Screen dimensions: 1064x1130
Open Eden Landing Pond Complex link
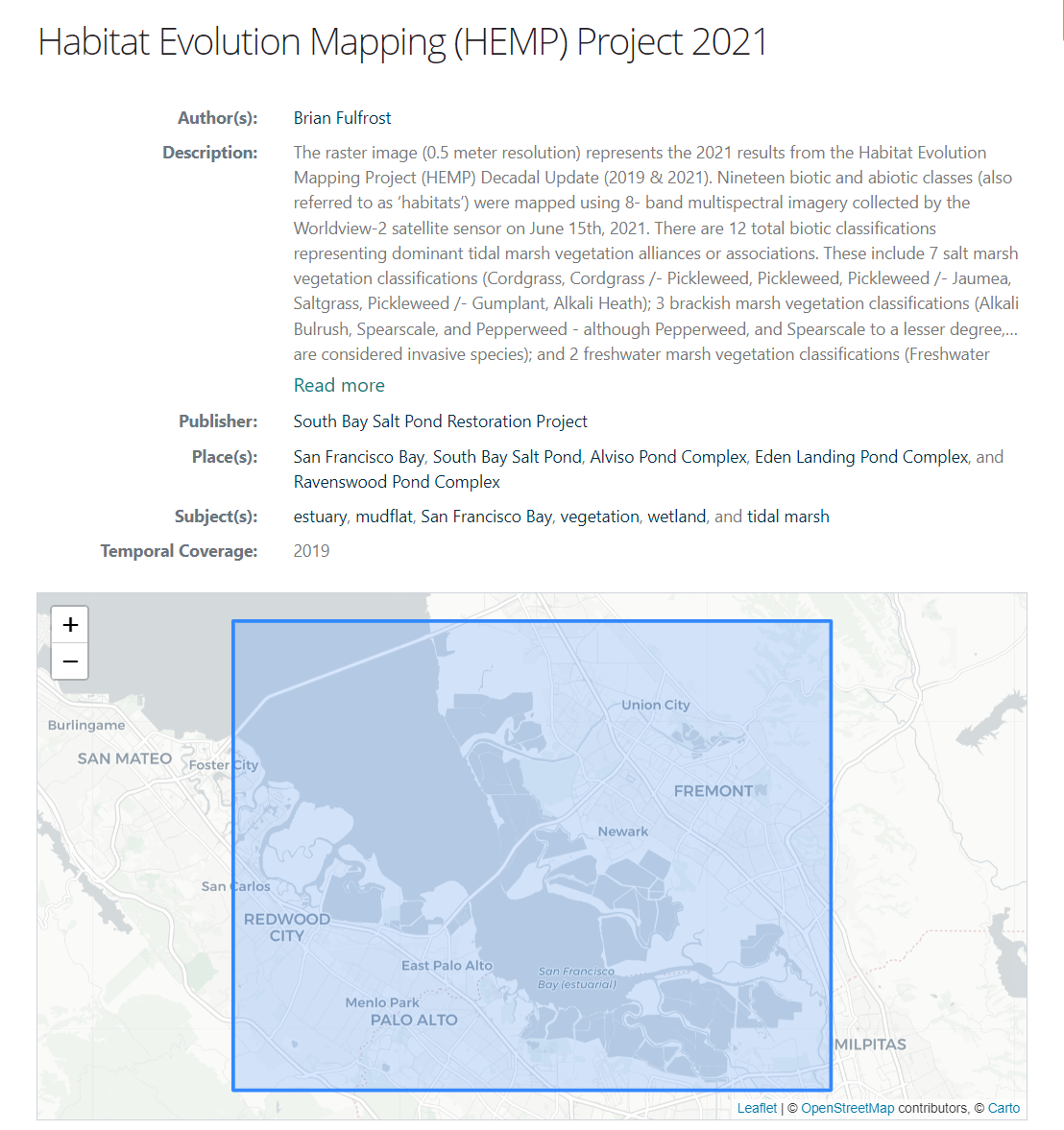point(861,457)
